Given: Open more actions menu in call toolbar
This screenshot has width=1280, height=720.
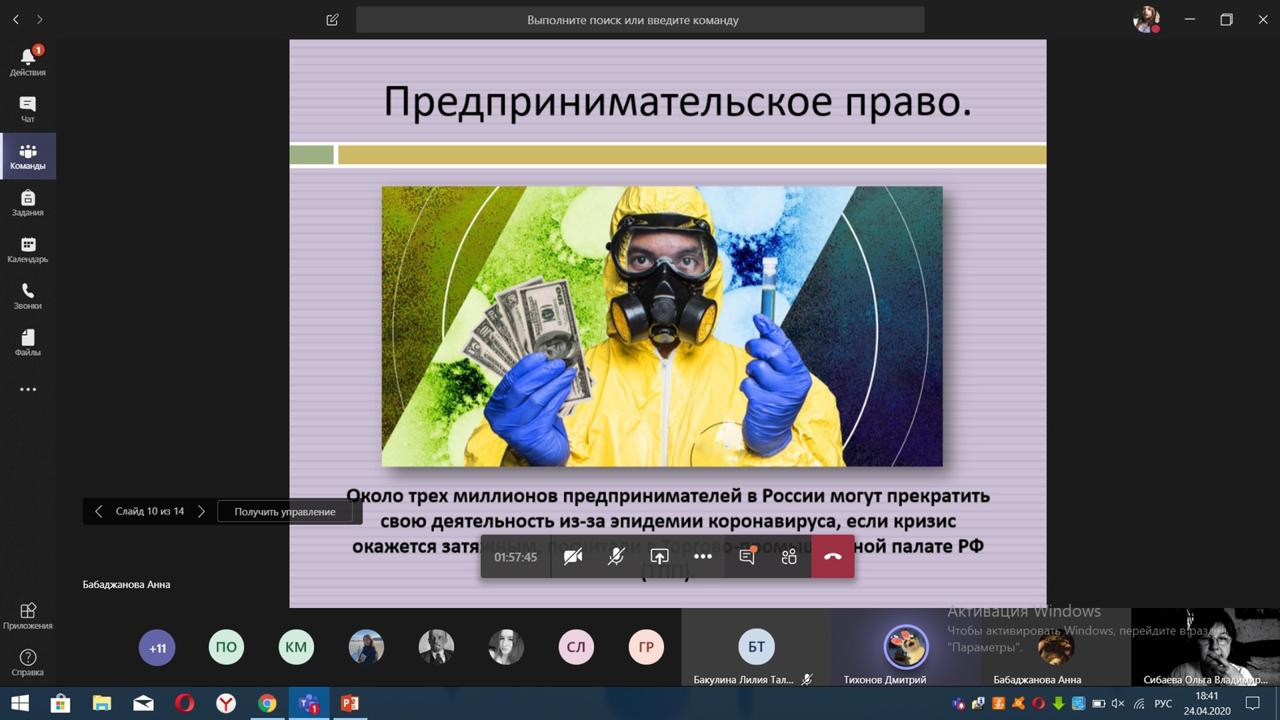Looking at the screenshot, I should point(703,557).
